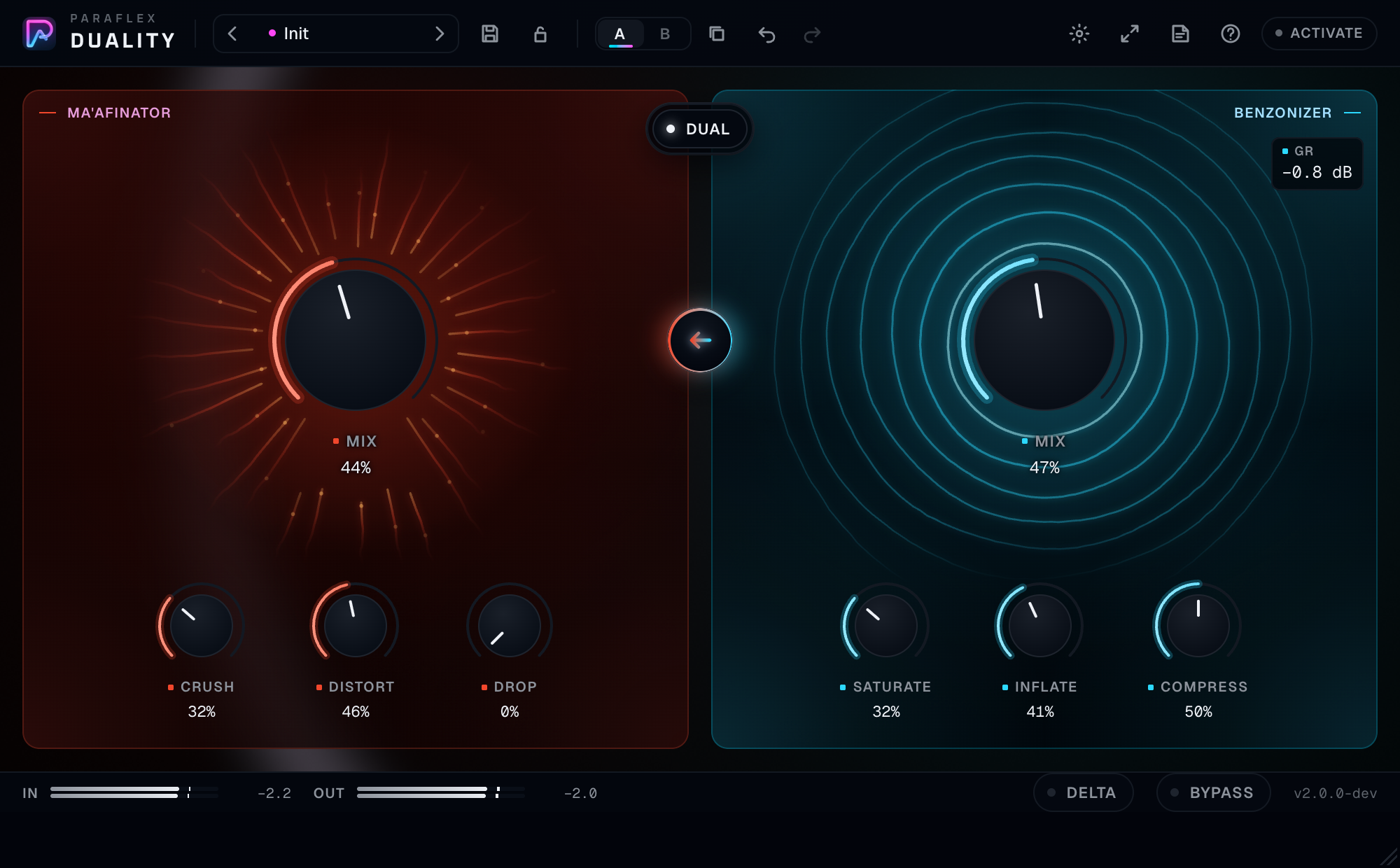1400x868 pixels.
Task: Click the Benzonizer large MIX knob
Action: pos(1044,340)
